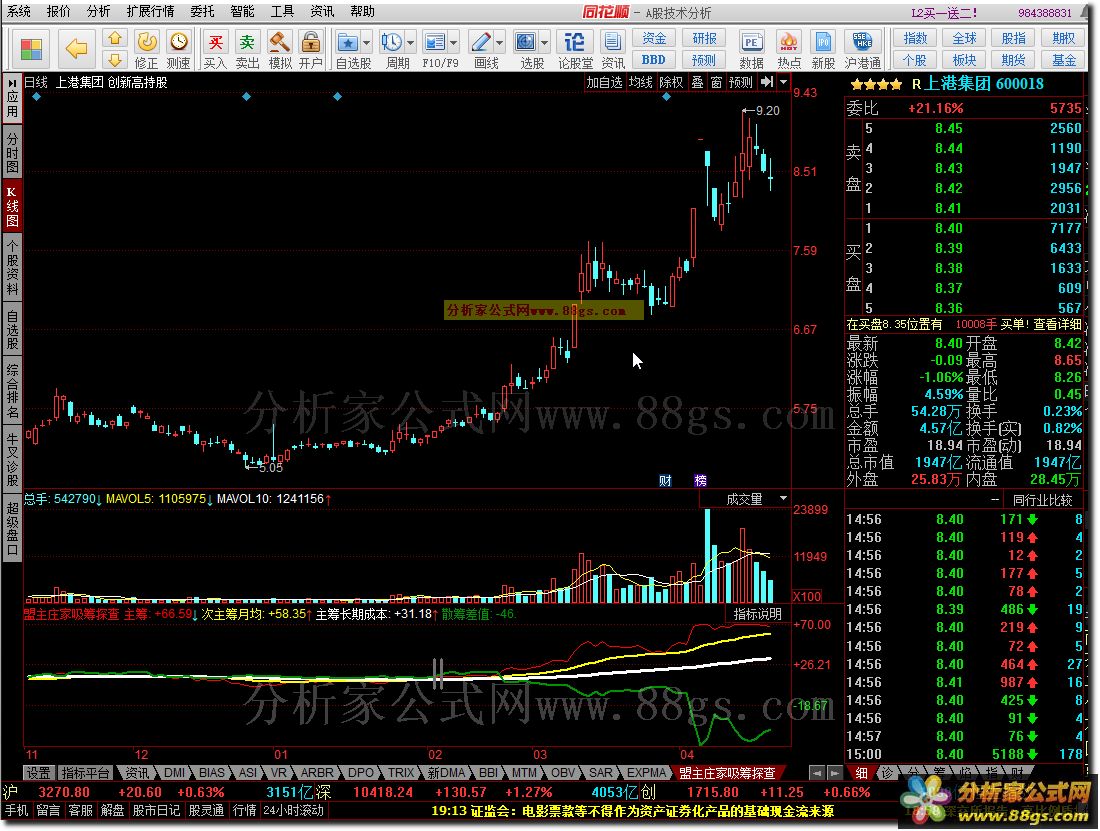Toggle 窗 multi-window mode
1100x831 pixels.
coord(716,82)
